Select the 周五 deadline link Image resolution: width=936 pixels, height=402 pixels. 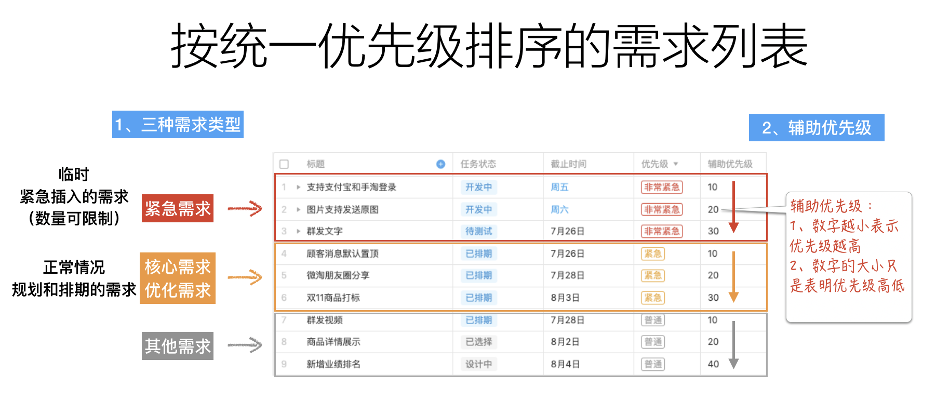559,187
